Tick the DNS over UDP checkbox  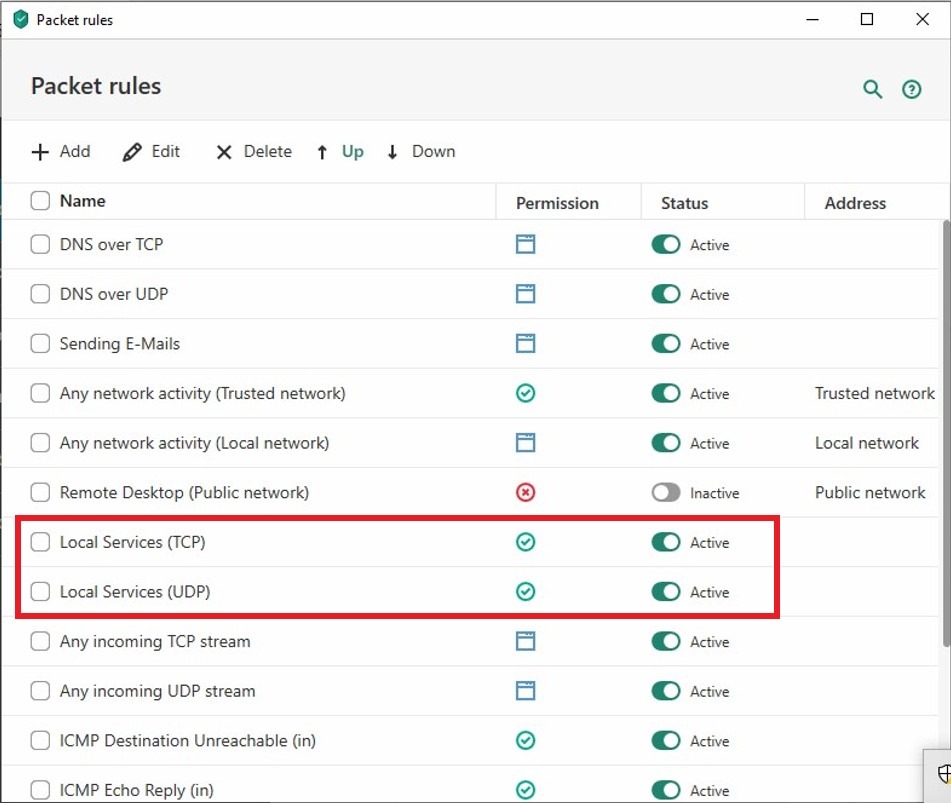click(40, 294)
